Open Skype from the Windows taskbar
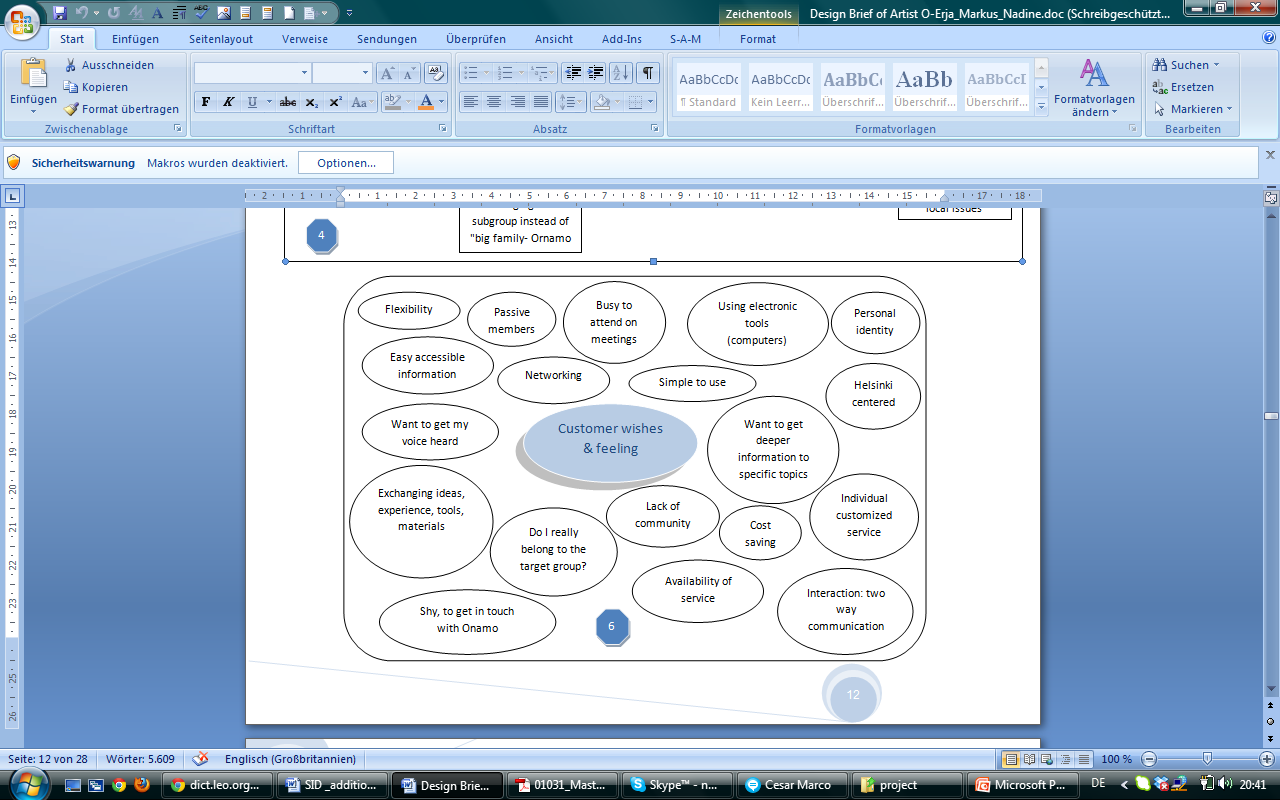This screenshot has height=800, width=1280. (x=676, y=785)
